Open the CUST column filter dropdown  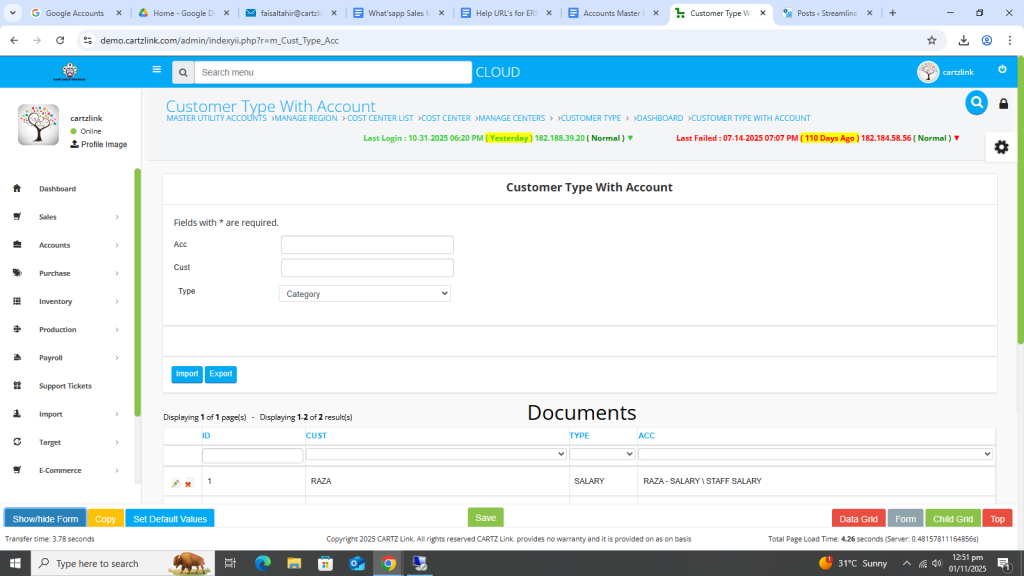tap(436, 454)
